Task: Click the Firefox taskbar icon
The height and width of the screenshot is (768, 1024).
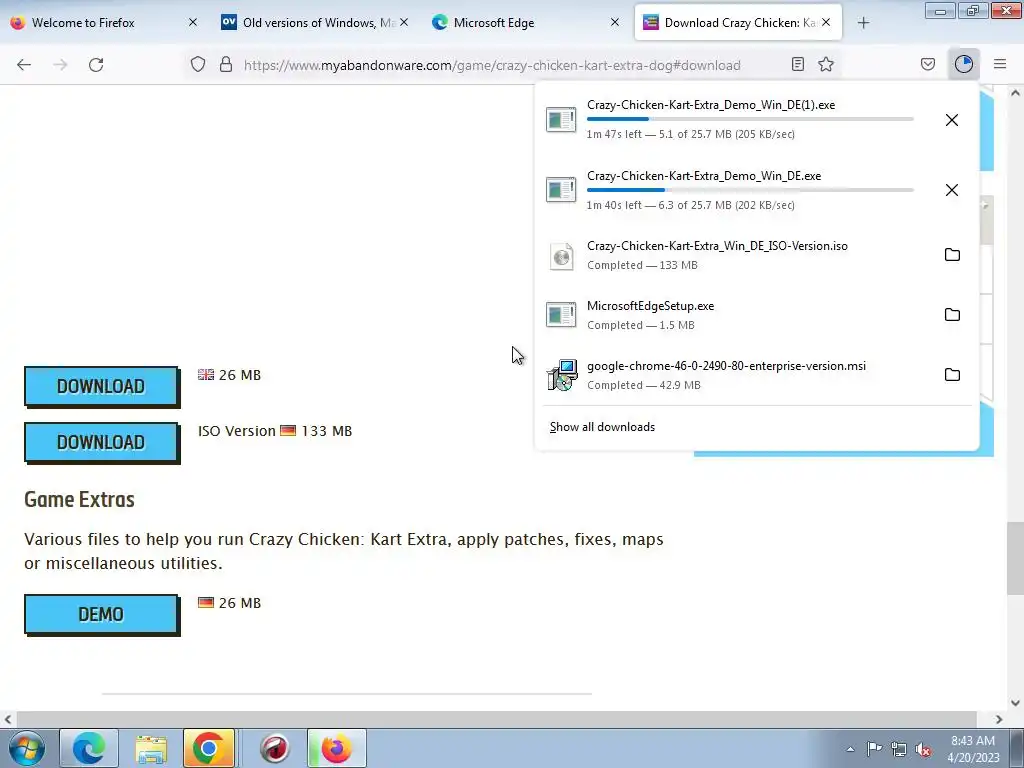Action: (x=336, y=748)
